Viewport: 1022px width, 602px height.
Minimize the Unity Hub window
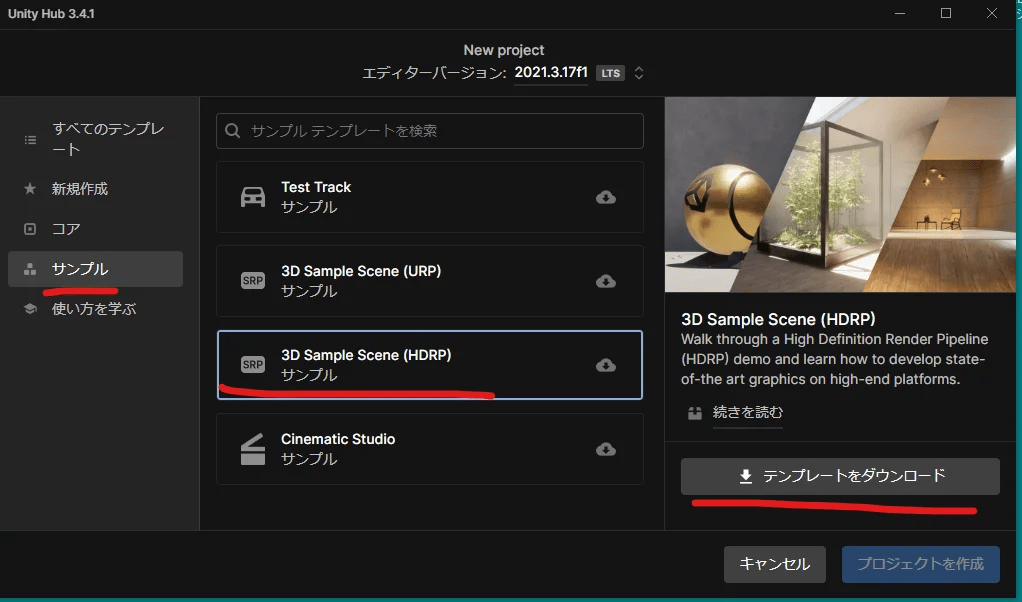point(900,13)
